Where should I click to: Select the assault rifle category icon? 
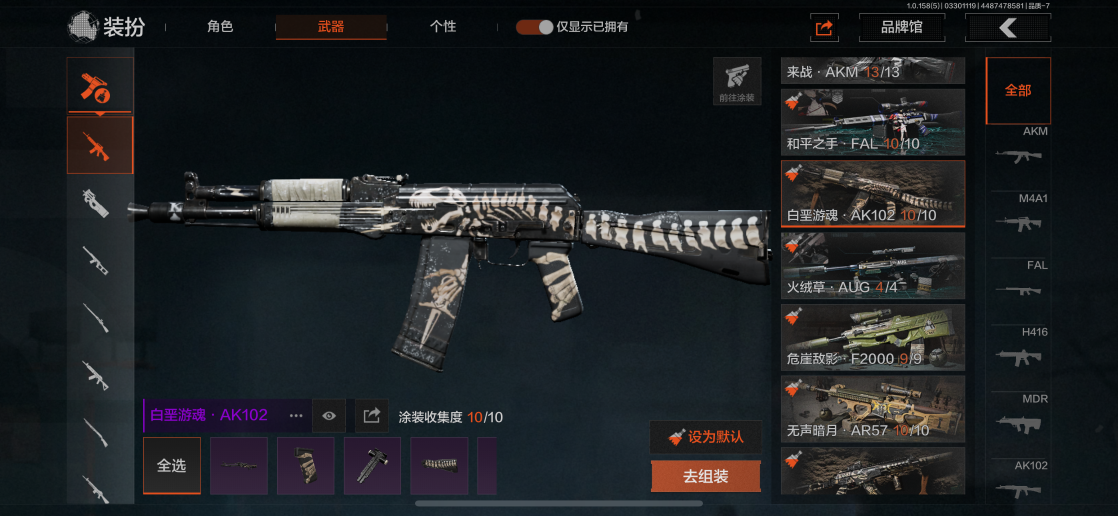coord(100,145)
